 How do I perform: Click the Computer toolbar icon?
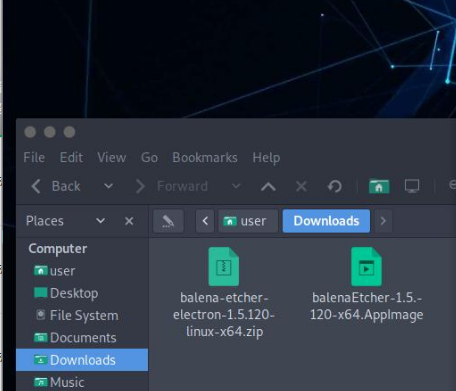[412, 186]
